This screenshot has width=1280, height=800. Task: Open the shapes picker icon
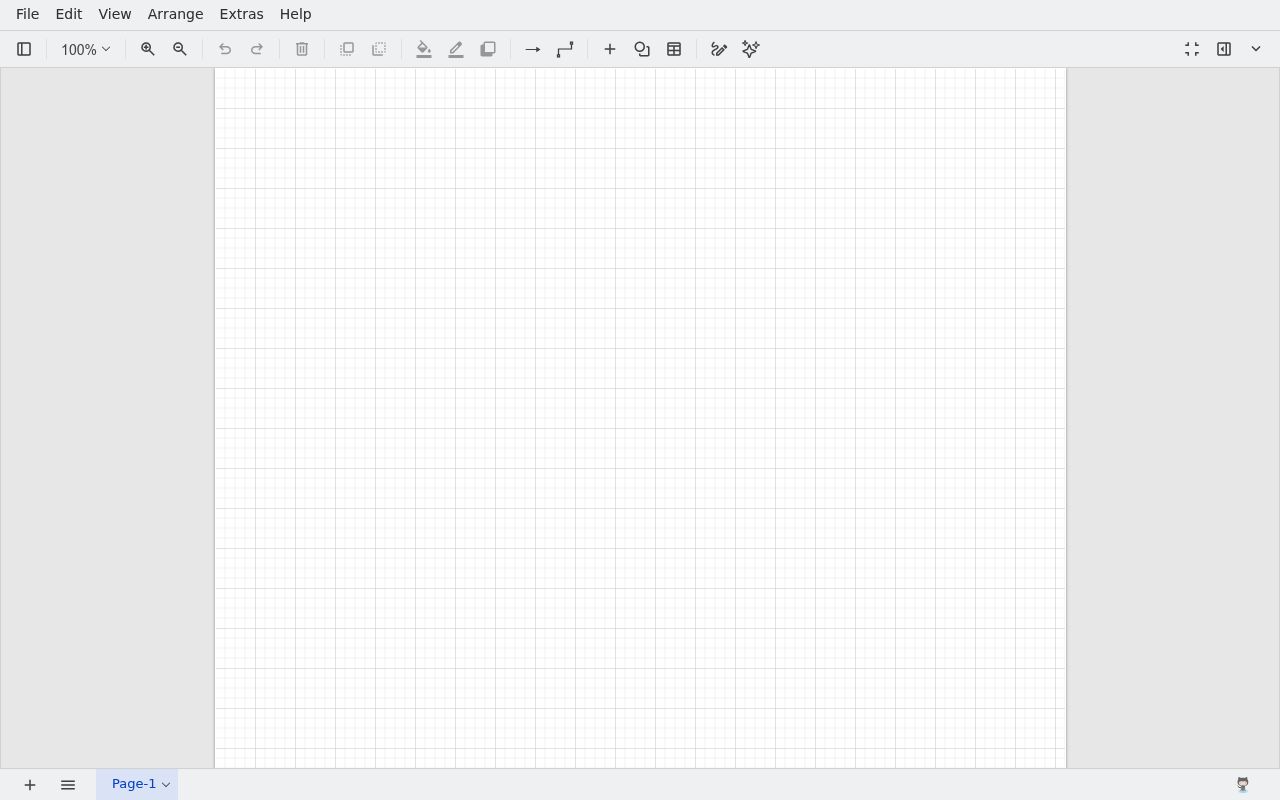tap(642, 49)
